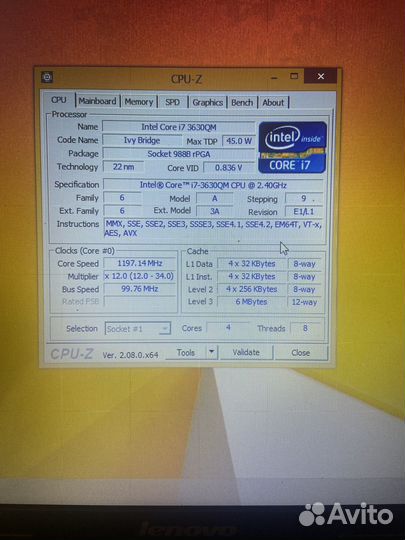Click the Level 3 value 6 MBytes
Image resolution: width=405 pixels, height=540 pixels.
251,302
